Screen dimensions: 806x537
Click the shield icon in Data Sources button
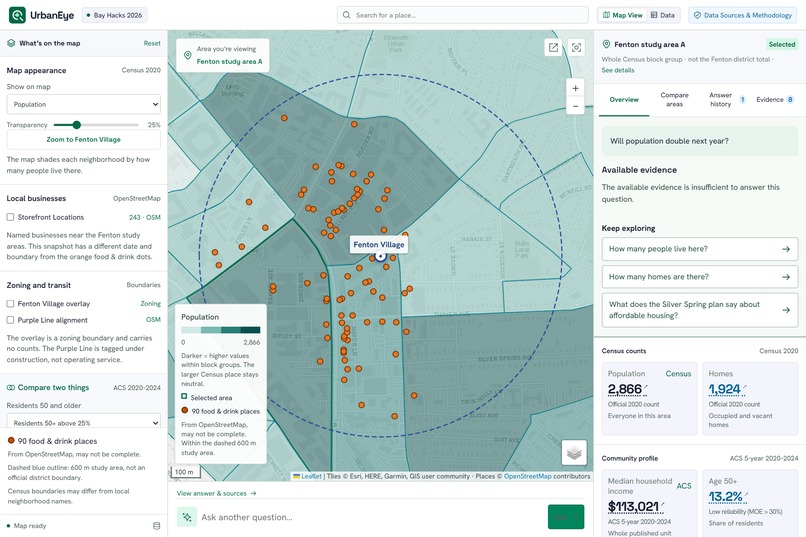(x=697, y=15)
